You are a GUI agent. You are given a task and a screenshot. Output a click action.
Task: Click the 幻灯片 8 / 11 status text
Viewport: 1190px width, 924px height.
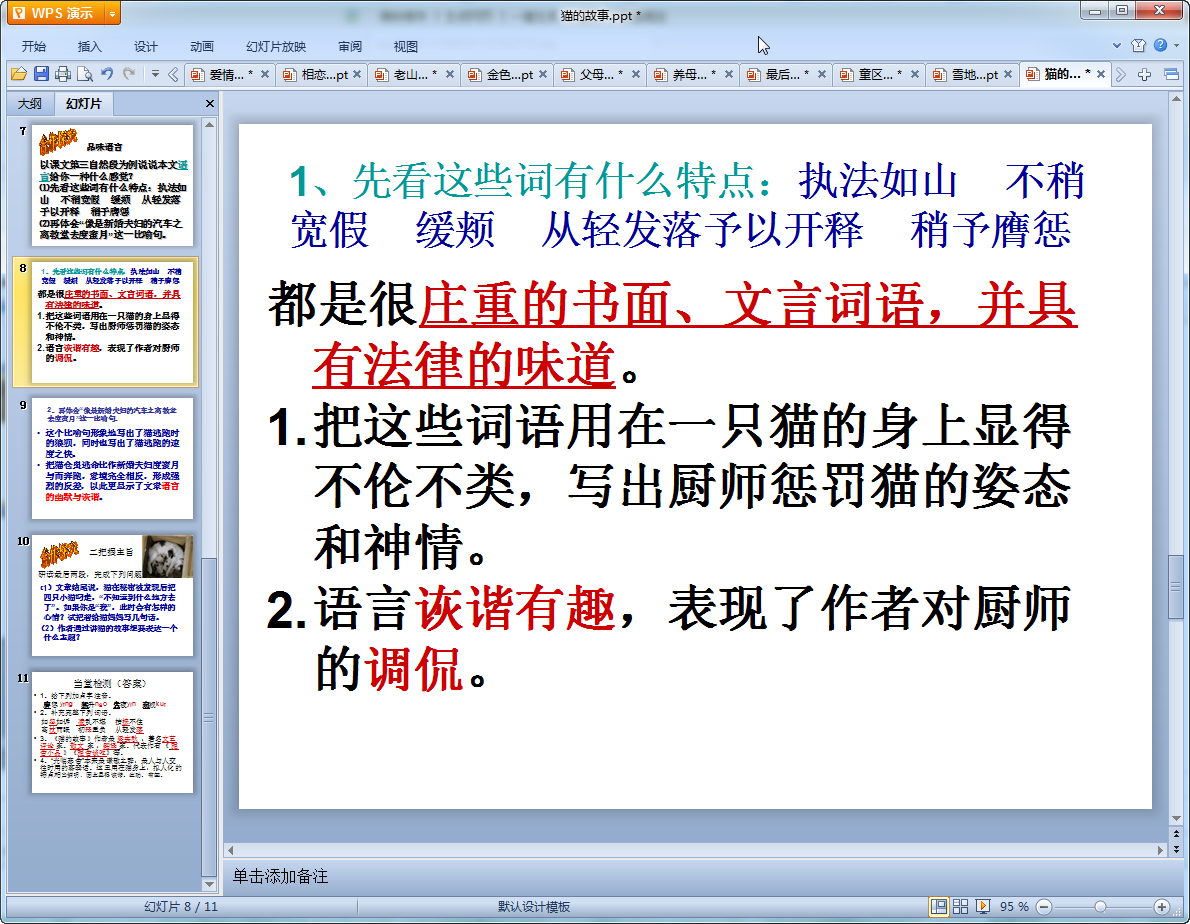(x=181, y=907)
